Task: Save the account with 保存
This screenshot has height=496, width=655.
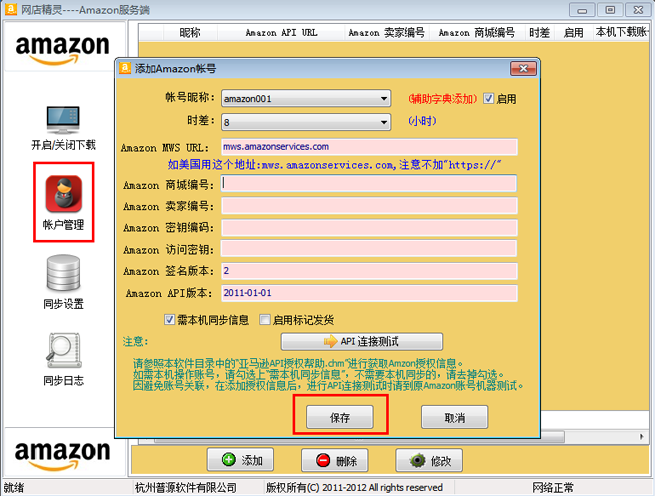Action: coord(340,417)
